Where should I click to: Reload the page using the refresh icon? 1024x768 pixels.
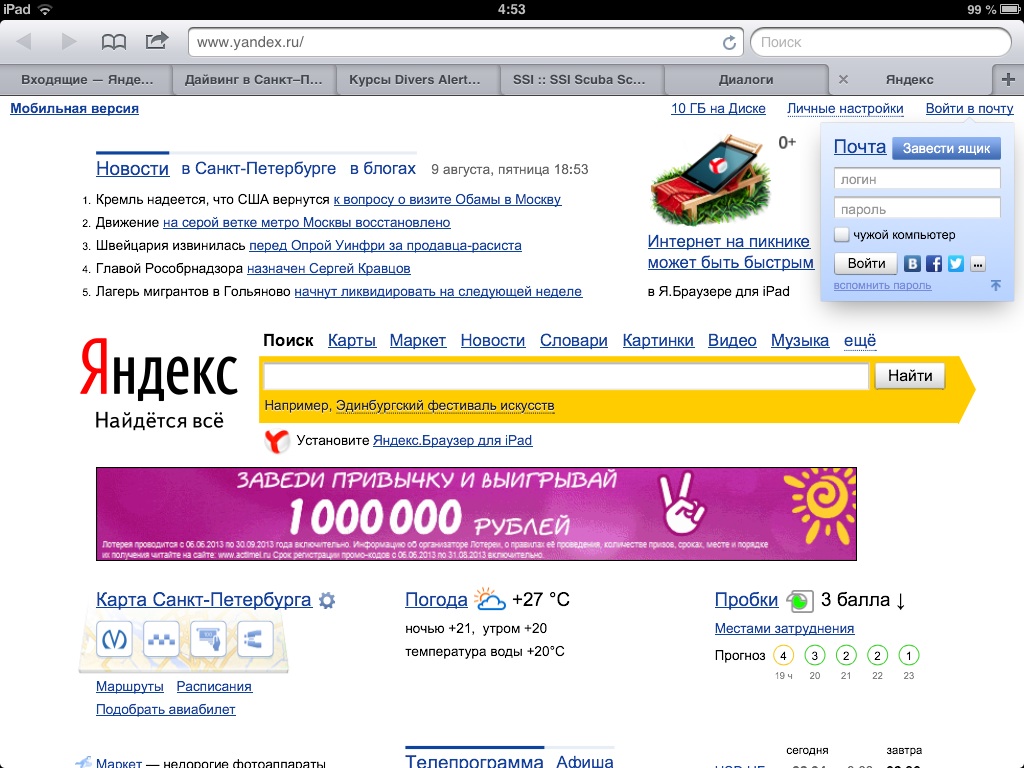click(730, 43)
